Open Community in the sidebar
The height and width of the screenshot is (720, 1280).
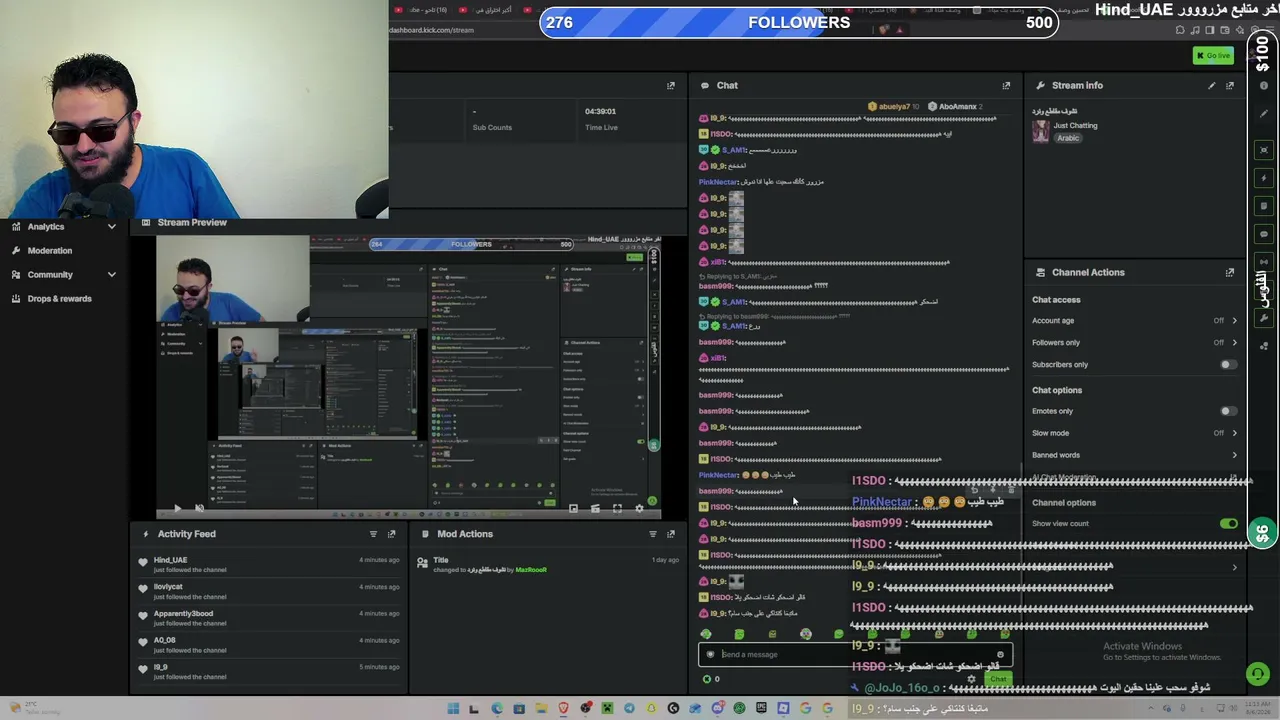pyautogui.click(x=50, y=275)
